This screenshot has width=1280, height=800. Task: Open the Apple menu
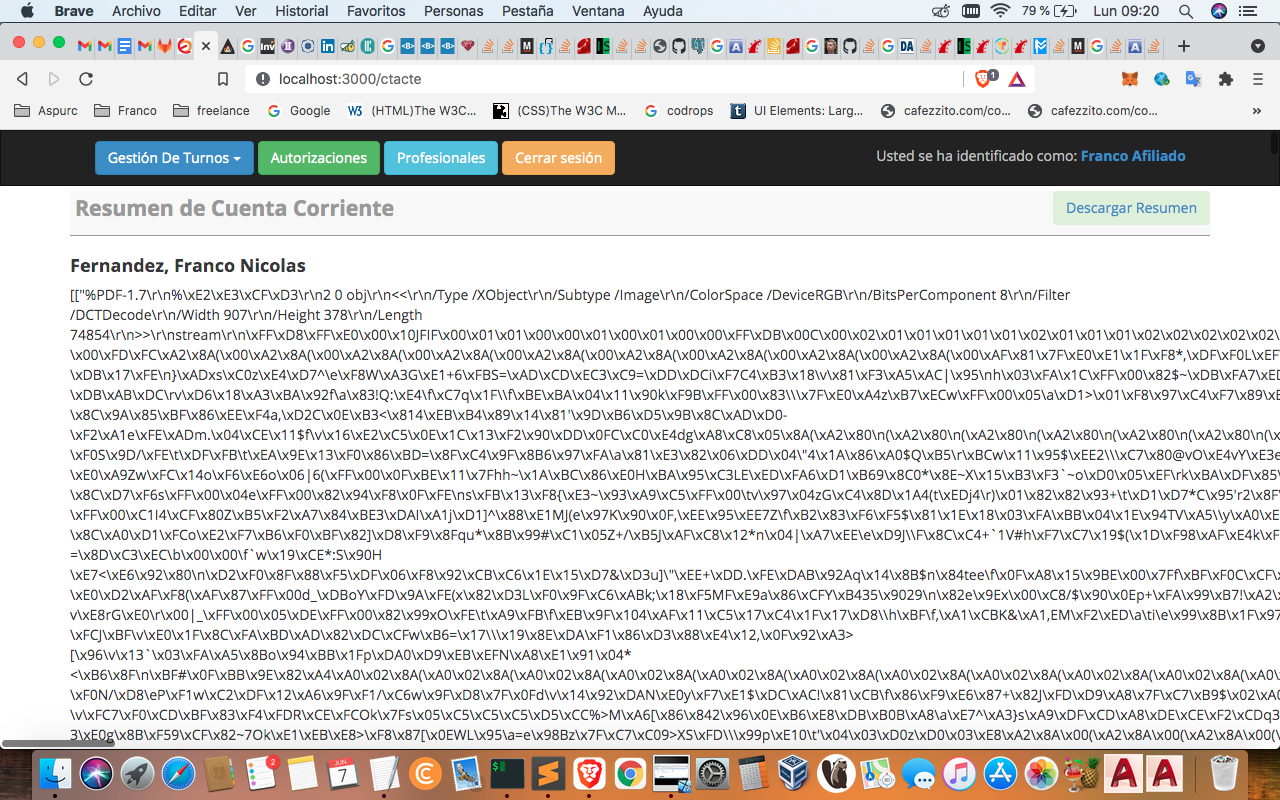(27, 11)
